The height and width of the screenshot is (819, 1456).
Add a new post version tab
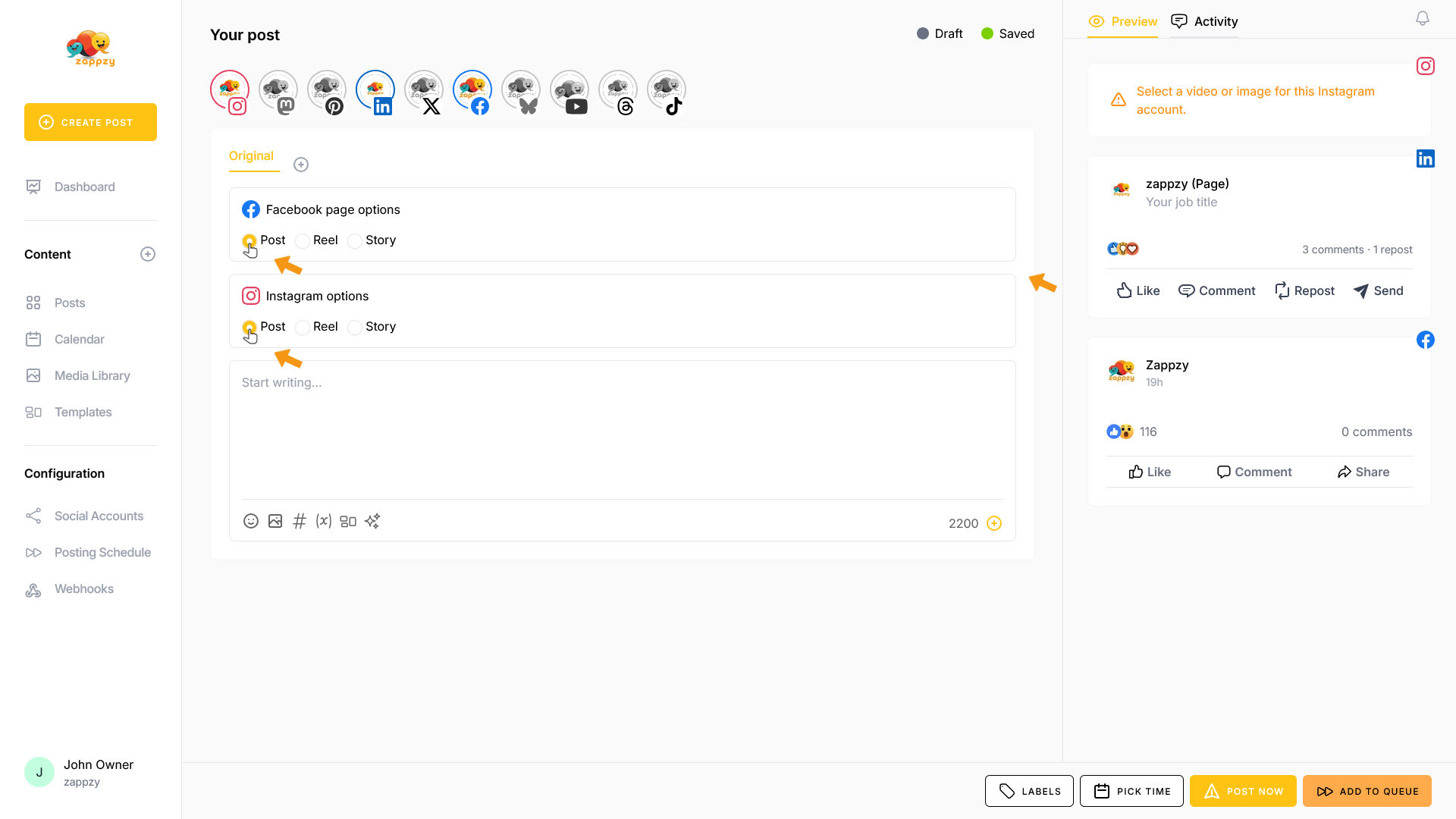(301, 165)
